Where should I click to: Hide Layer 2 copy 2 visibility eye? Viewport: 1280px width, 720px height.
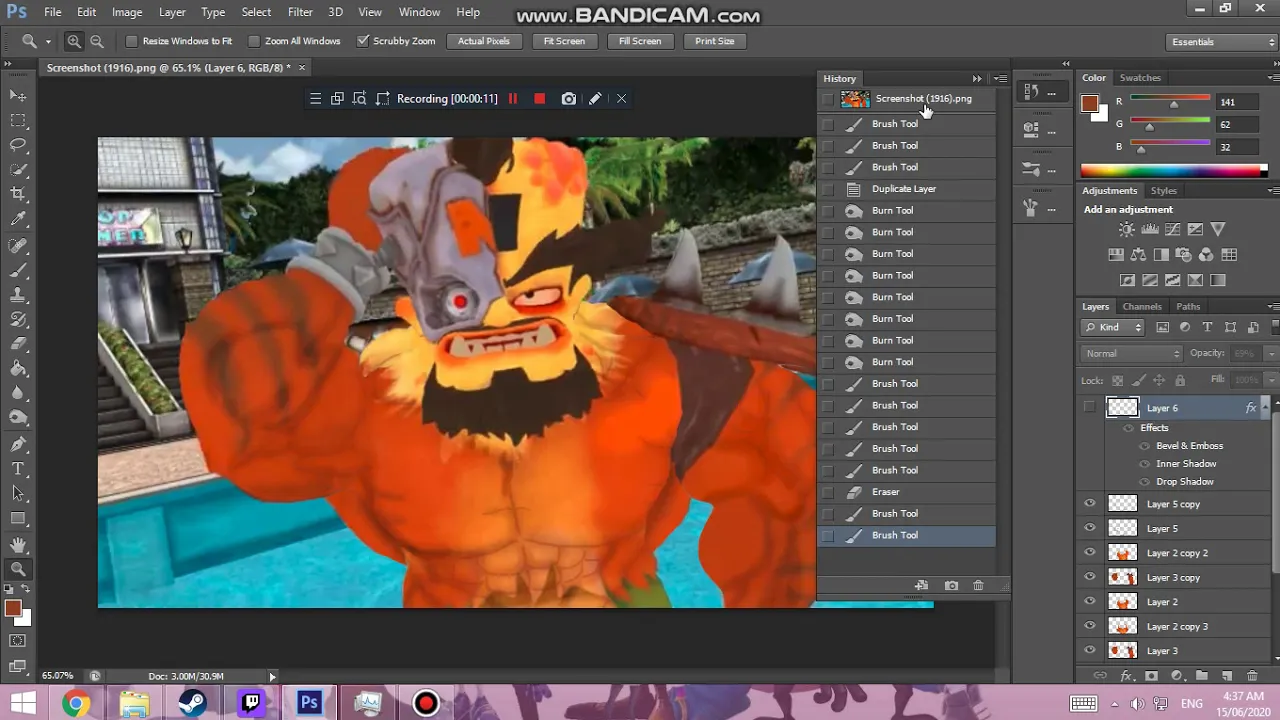click(x=1090, y=553)
